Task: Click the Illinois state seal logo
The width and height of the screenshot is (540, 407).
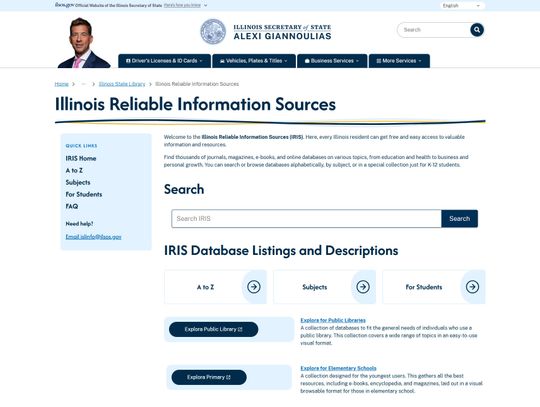Action: pos(213,32)
